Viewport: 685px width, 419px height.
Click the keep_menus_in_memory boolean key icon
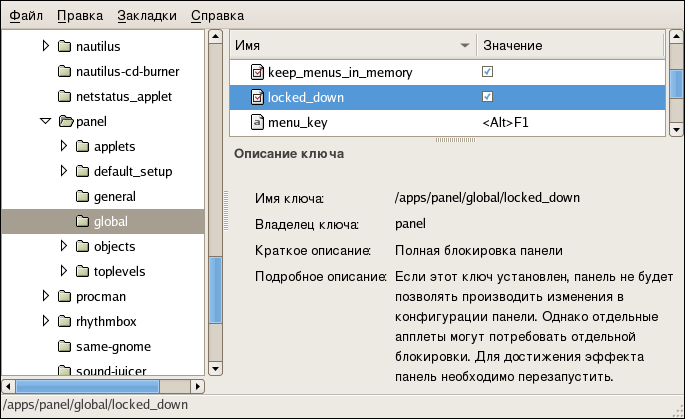click(x=257, y=73)
